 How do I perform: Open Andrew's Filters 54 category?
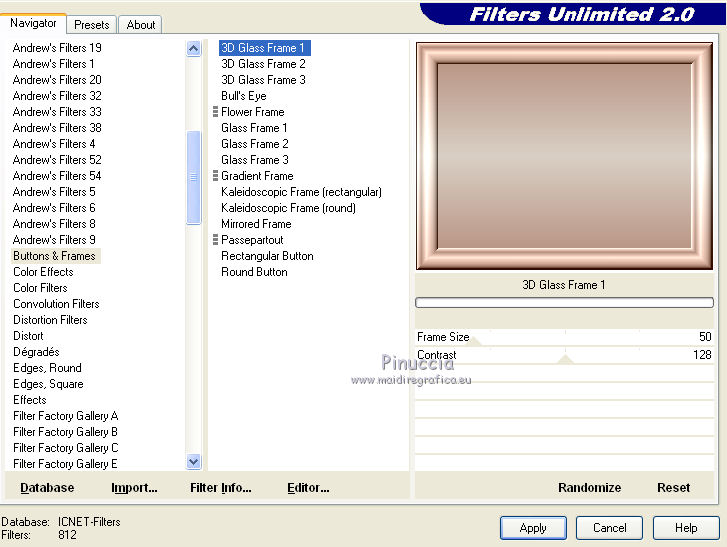57,176
